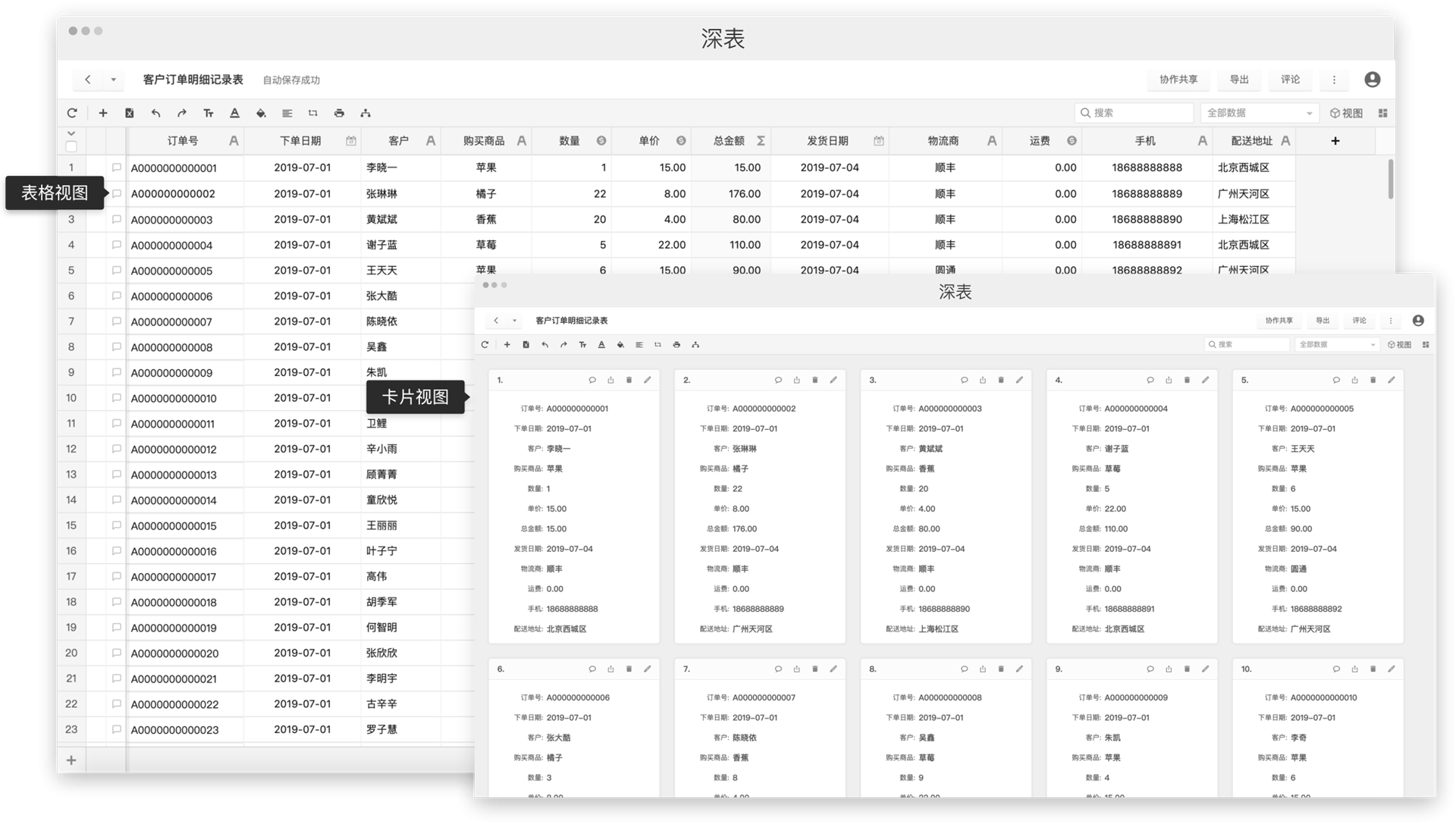The image size is (1456, 824).
Task: Edit card 4 with its pencil icon
Action: tap(1206, 380)
